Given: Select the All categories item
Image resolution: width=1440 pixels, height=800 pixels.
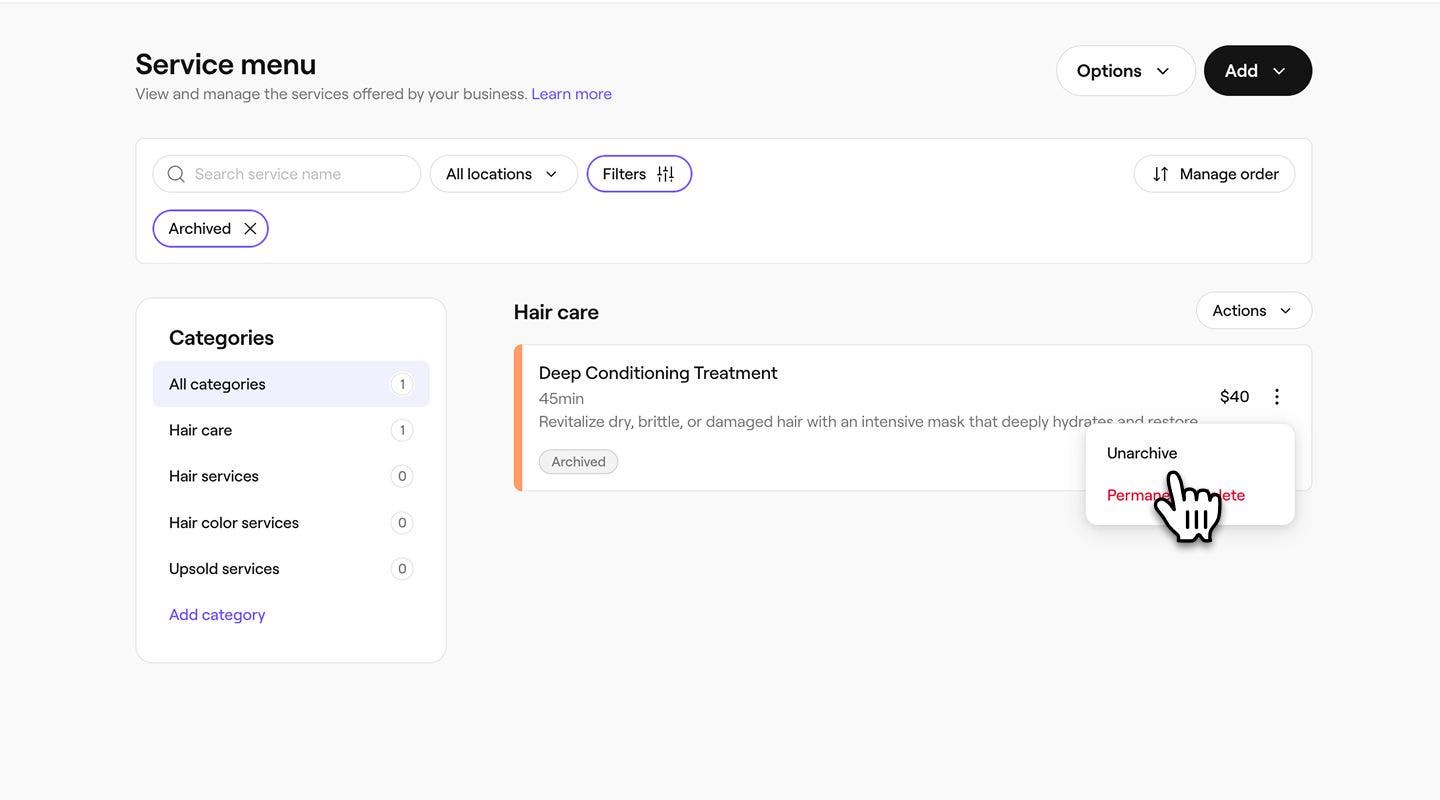Looking at the screenshot, I should 217,384.
